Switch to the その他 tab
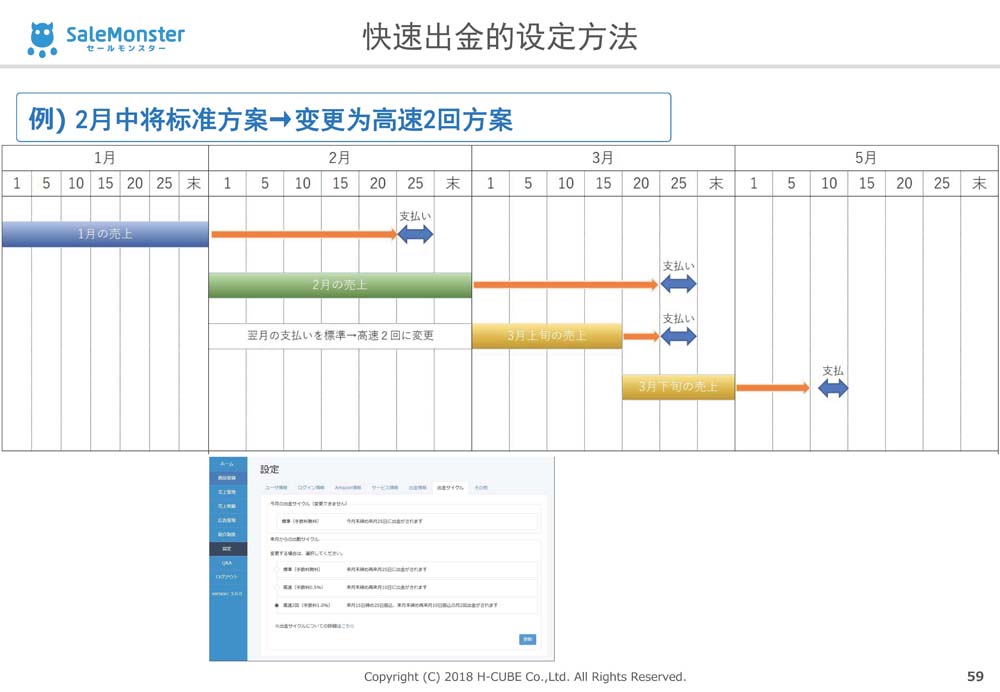Image resolution: width=1000 pixels, height=692 pixels. [x=481, y=487]
